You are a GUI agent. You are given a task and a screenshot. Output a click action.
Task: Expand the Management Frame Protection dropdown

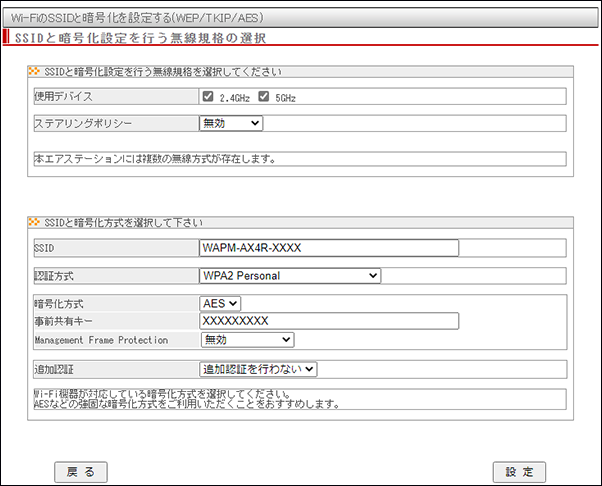coord(247,340)
